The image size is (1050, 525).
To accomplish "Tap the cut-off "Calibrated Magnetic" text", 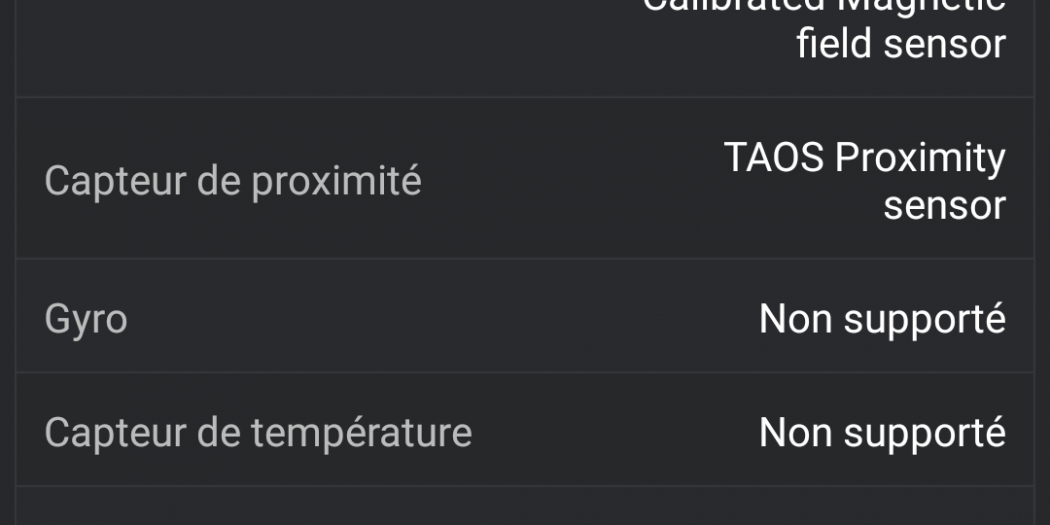I will tap(823, 6).
